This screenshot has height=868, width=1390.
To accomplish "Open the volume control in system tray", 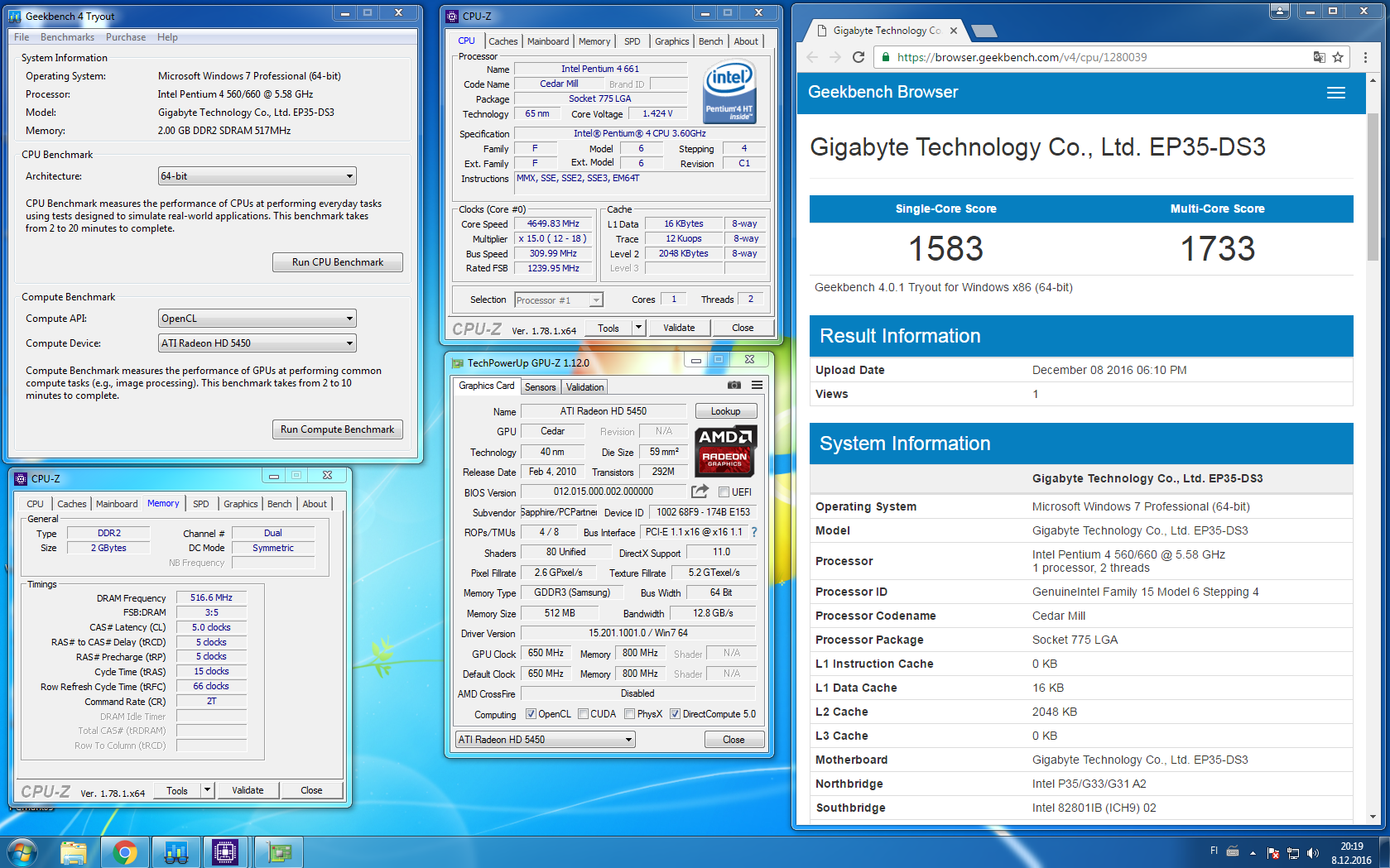I will pos(1313,853).
